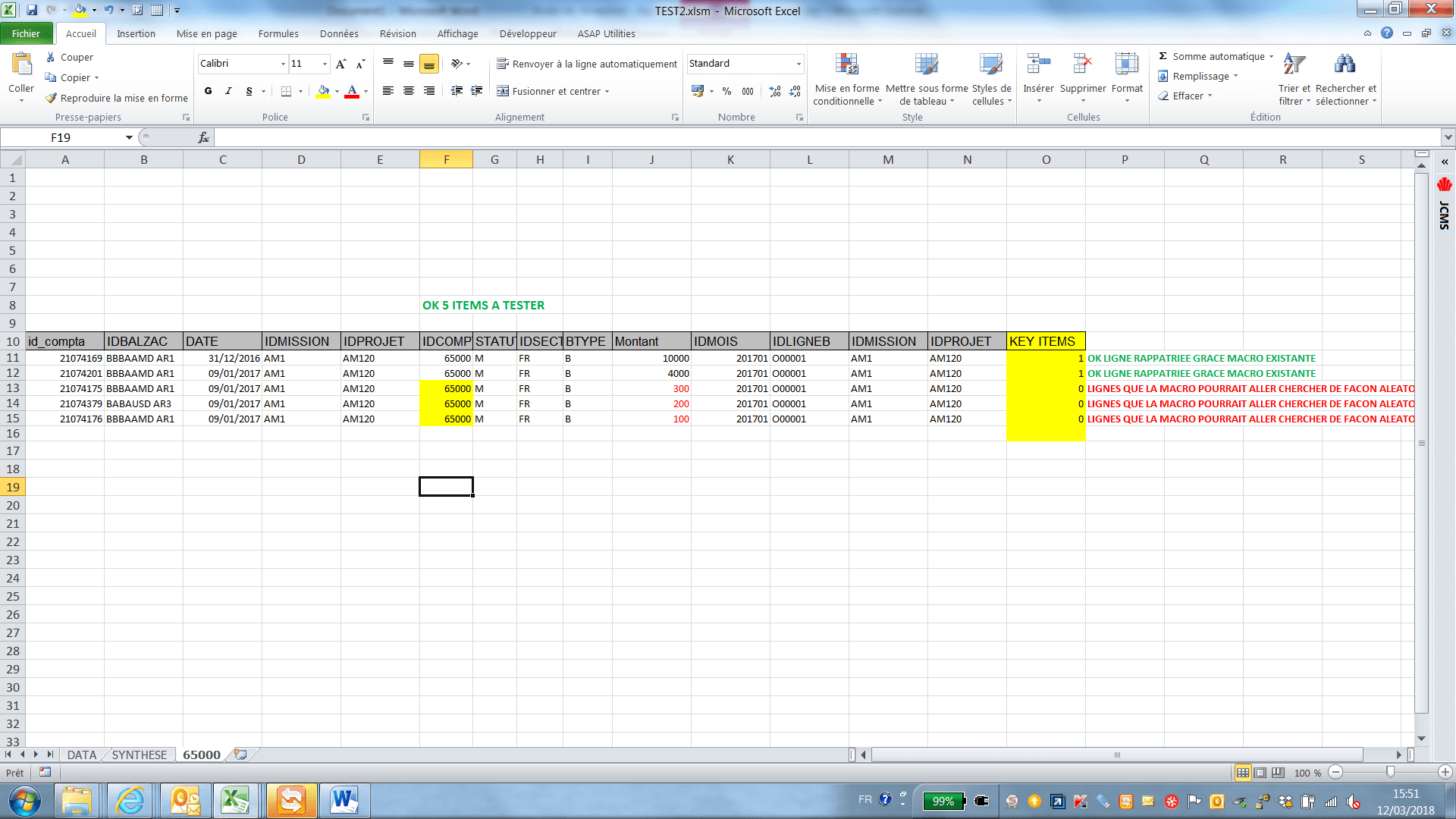Click the Sort and Filter icon
This screenshot has width=1456, height=819.
tap(1294, 65)
